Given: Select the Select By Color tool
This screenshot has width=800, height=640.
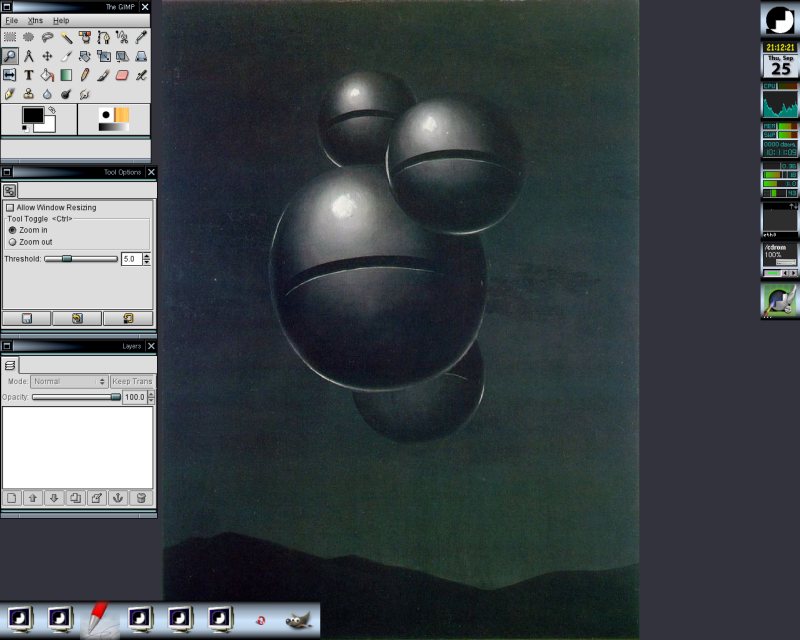Looking at the screenshot, I should pos(85,37).
